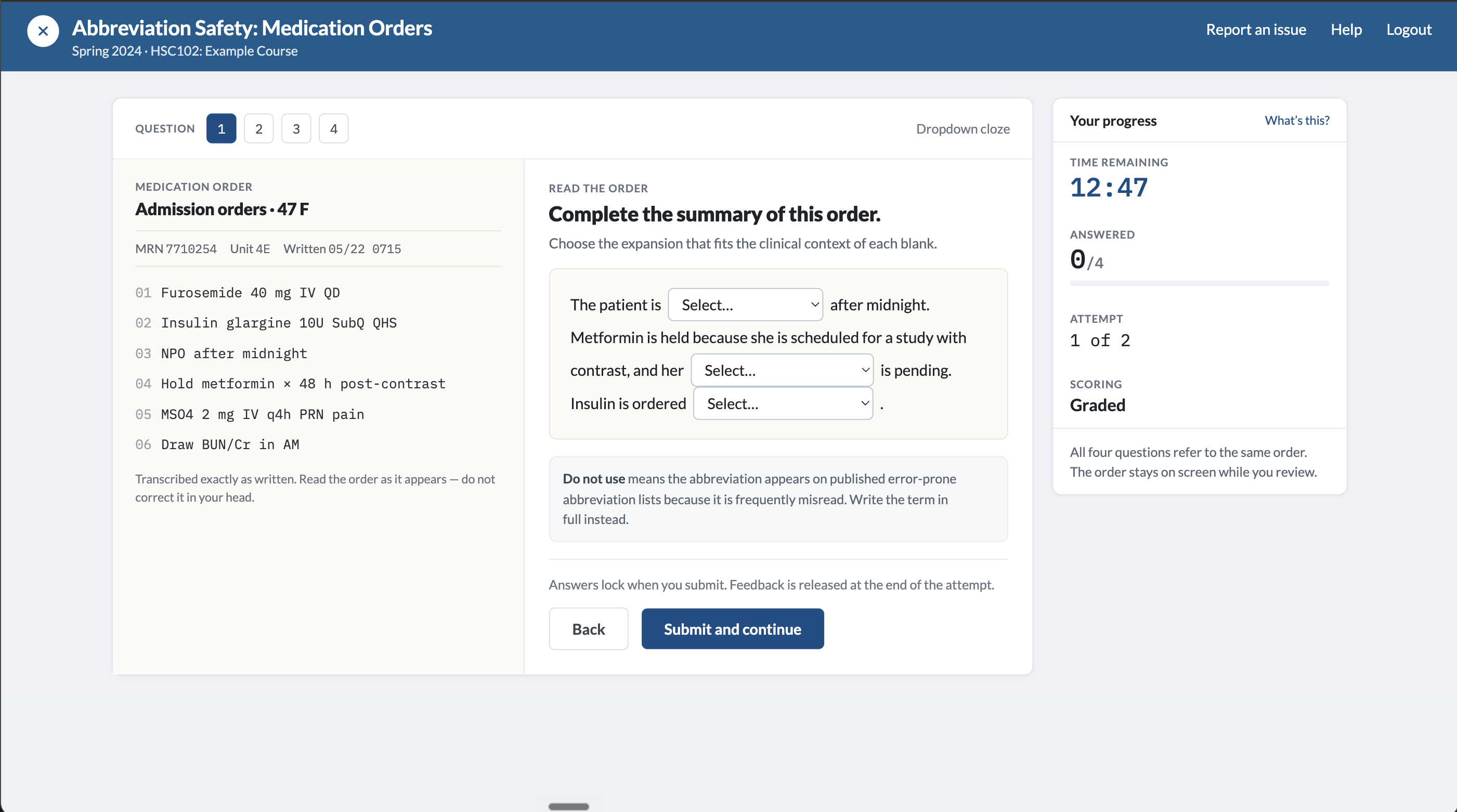Image resolution: width=1457 pixels, height=812 pixels.
Task: Open the What's this? link
Action: point(1297,121)
